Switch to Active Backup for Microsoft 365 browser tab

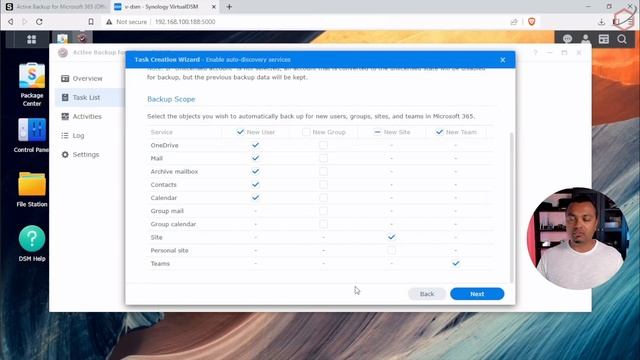tap(55, 7)
